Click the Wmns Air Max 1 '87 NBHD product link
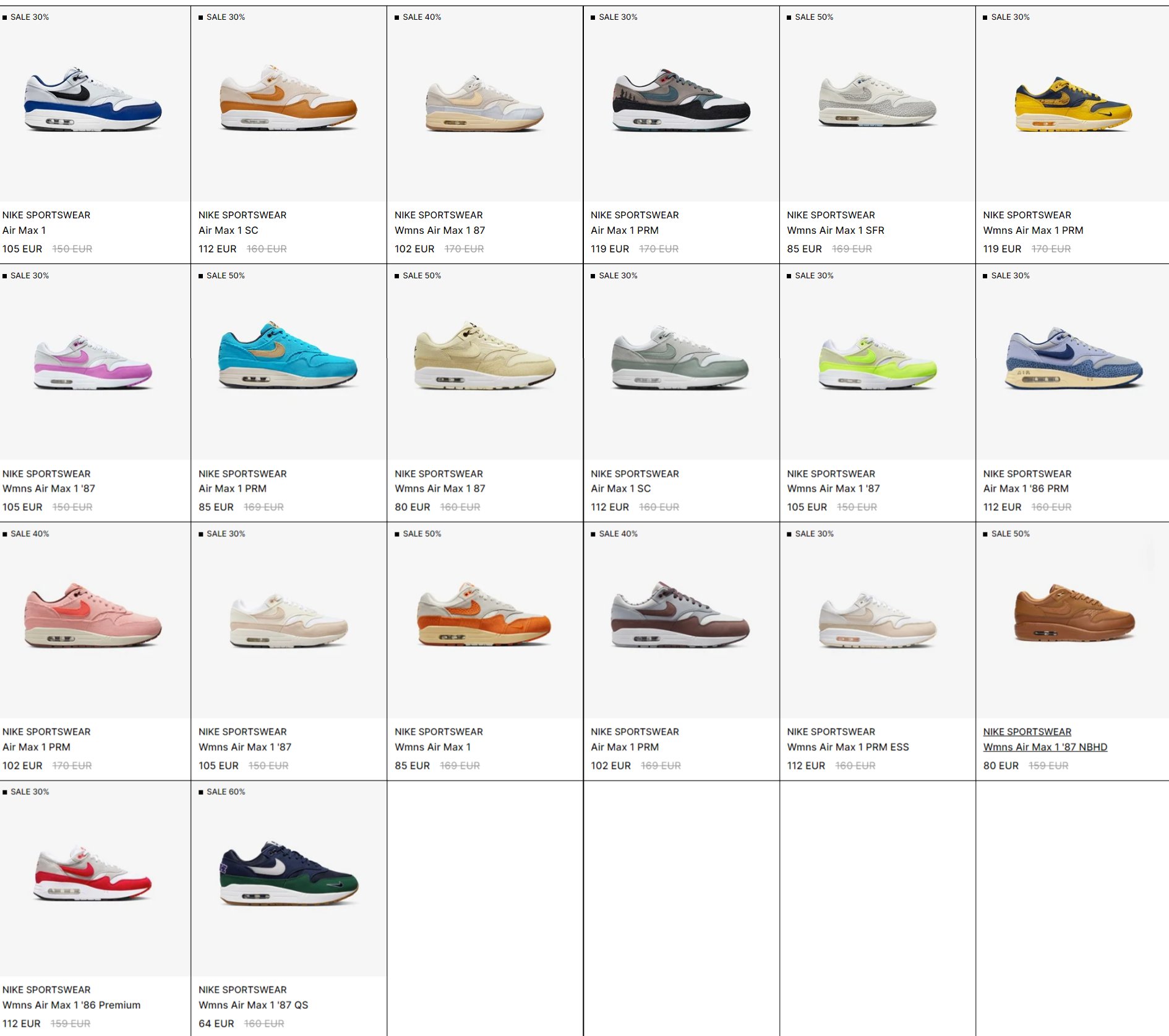 1045,747
